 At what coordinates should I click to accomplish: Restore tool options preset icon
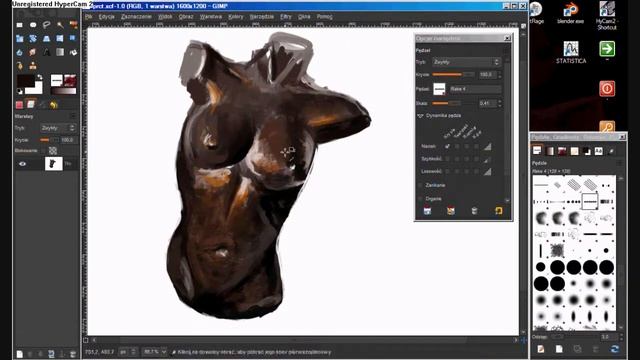(x=451, y=211)
